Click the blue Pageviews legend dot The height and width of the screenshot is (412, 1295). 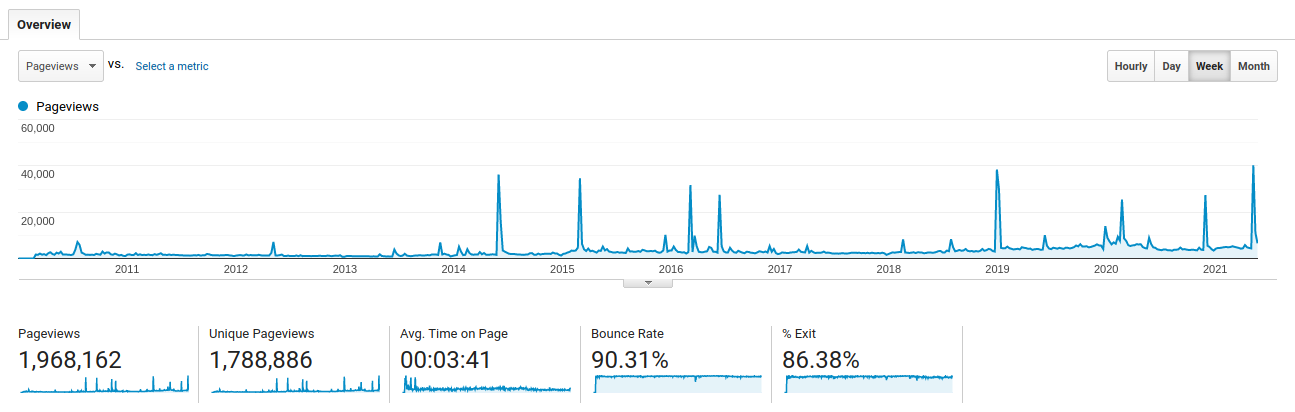pyautogui.click(x=23, y=106)
